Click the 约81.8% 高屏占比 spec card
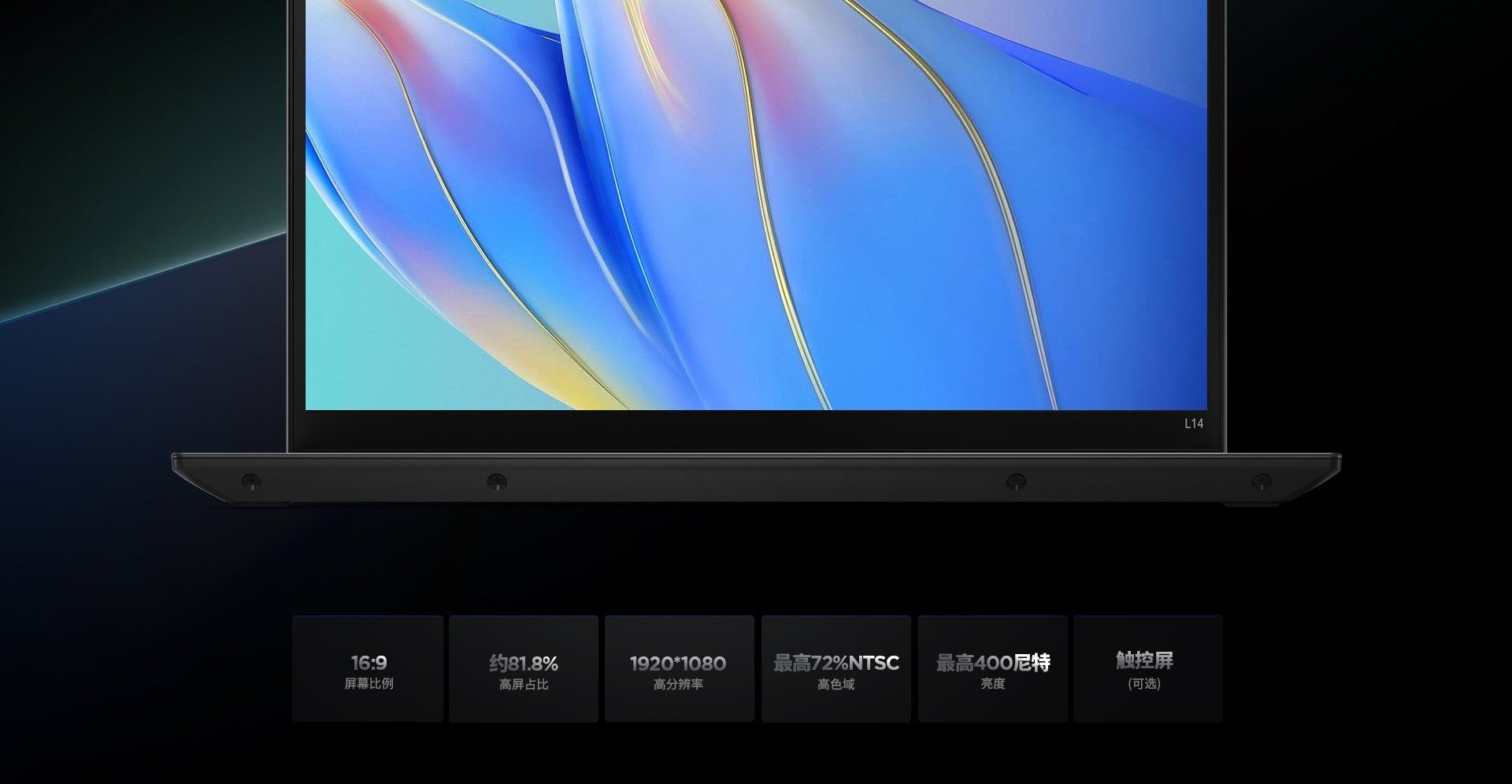The width and height of the screenshot is (1512, 784). click(524, 669)
